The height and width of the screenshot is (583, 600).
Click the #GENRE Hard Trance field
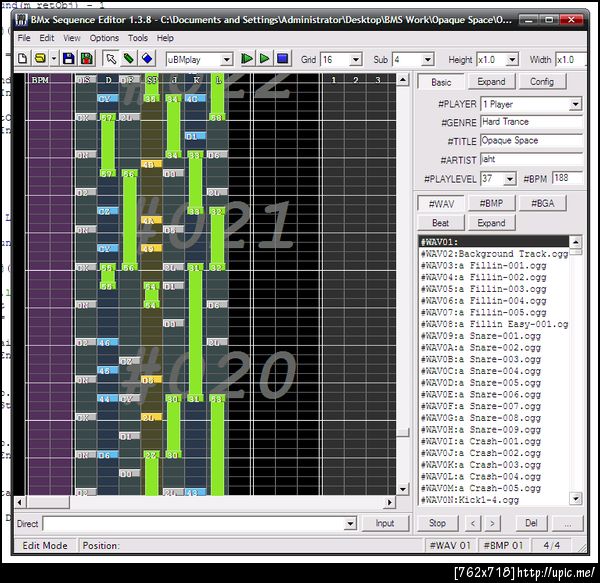531,122
